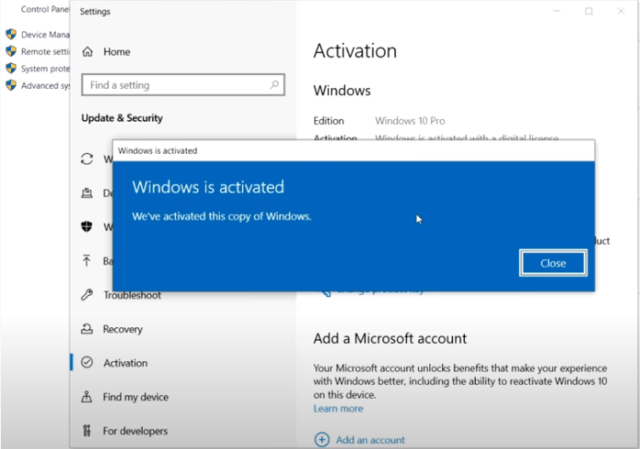Click the Add an account plus icon

(x=322, y=440)
